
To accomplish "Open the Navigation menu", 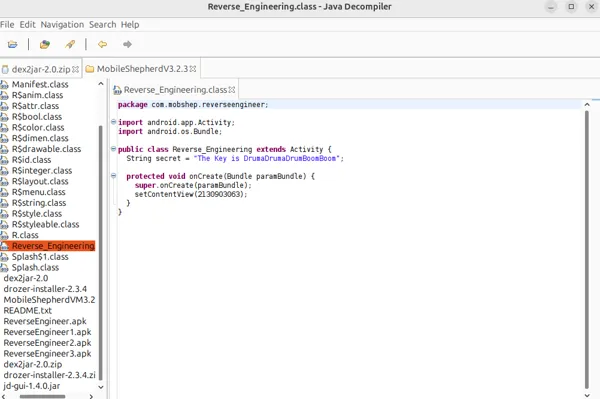I will pyautogui.click(x=62, y=24).
